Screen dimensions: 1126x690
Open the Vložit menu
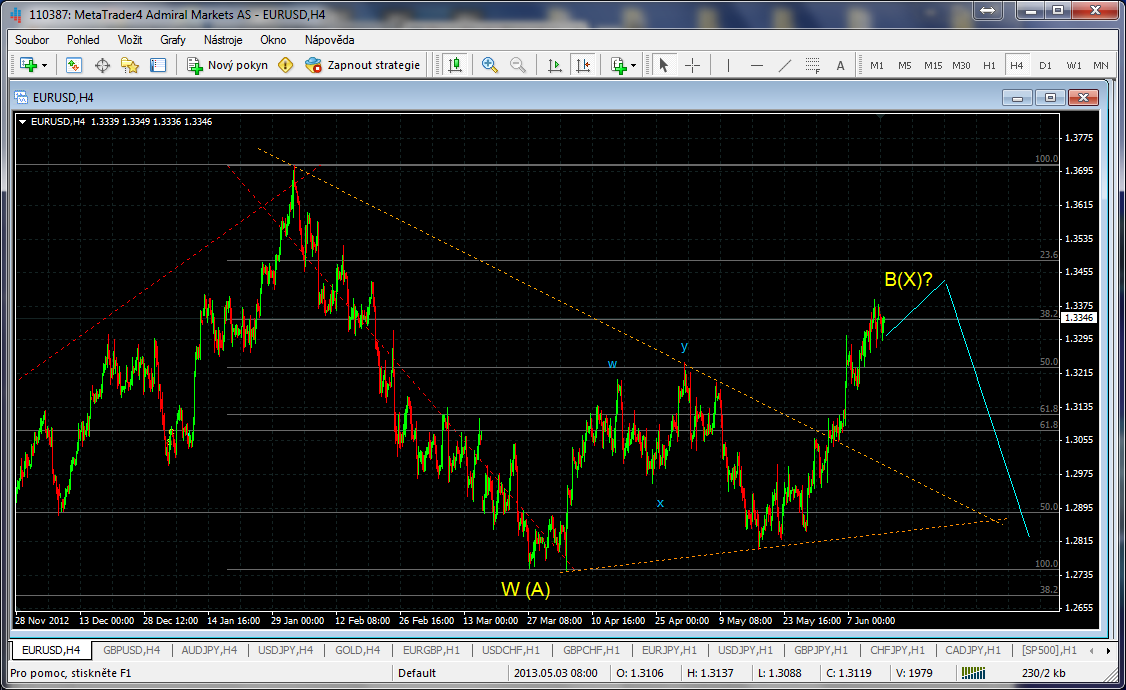(130, 40)
